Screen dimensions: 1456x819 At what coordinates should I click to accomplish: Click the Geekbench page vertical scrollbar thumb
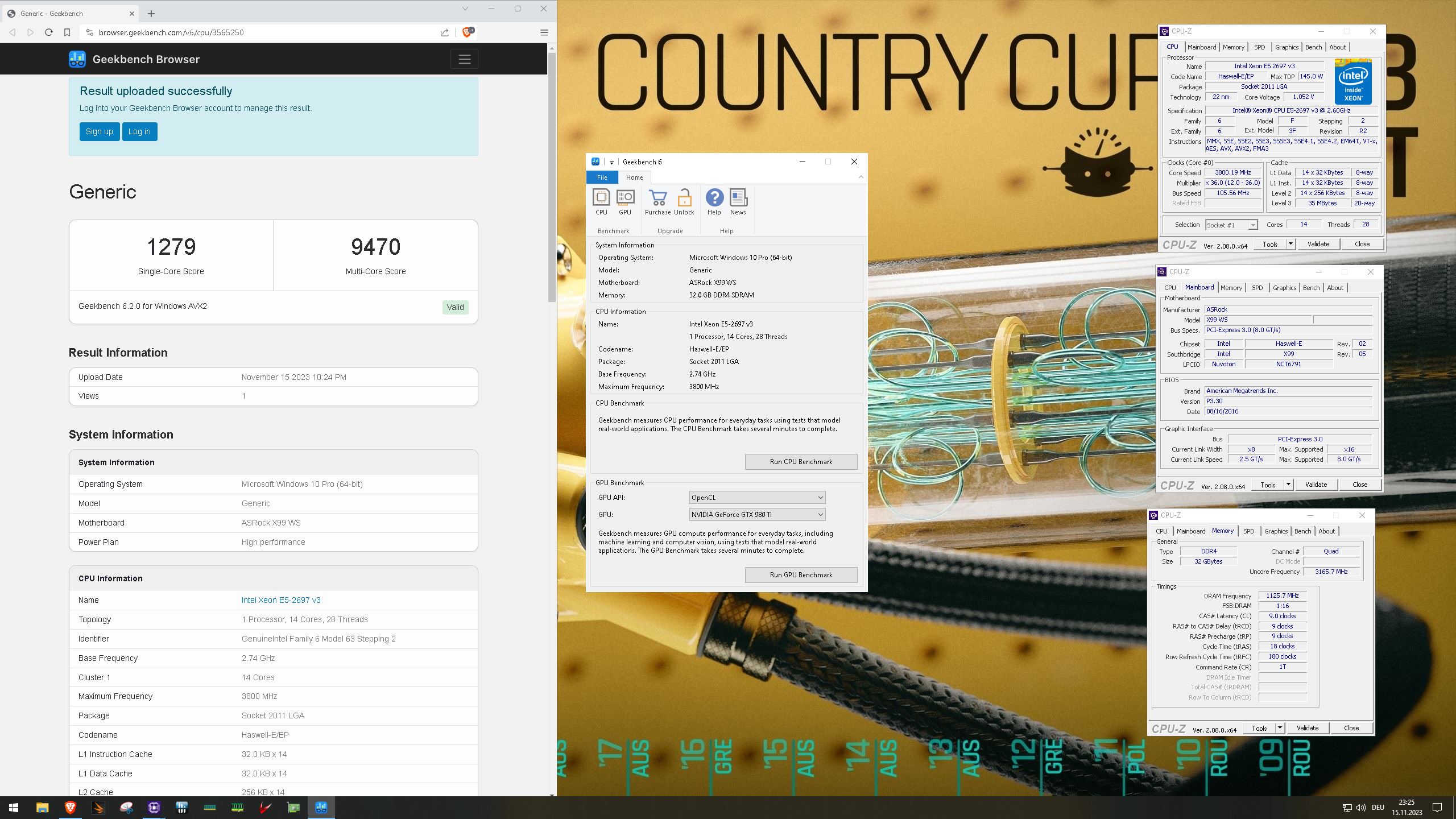click(552, 177)
